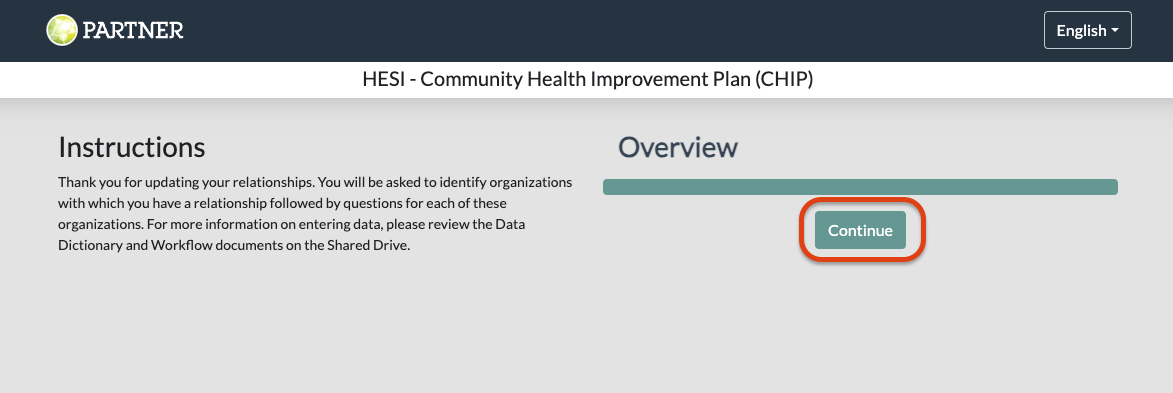Open the English language dropdown
1173x393 pixels.
tap(1087, 31)
